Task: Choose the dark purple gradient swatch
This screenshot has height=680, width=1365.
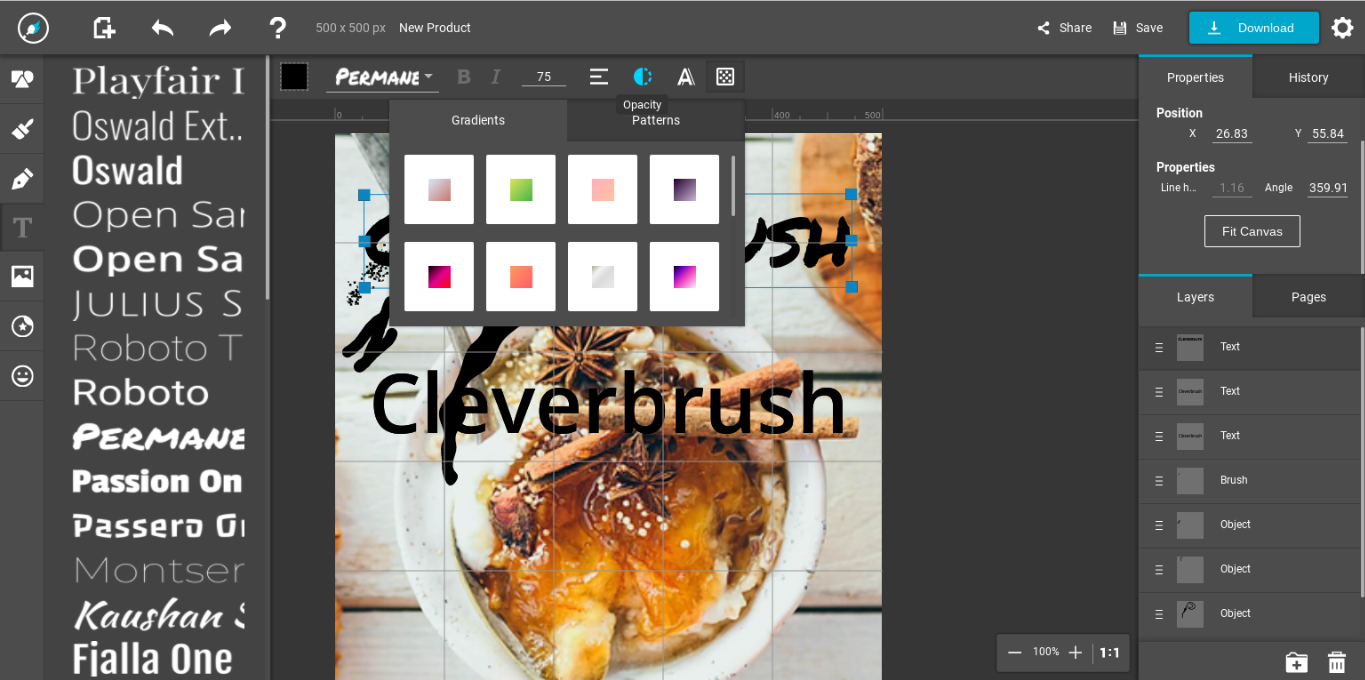Action: pyautogui.click(x=684, y=189)
